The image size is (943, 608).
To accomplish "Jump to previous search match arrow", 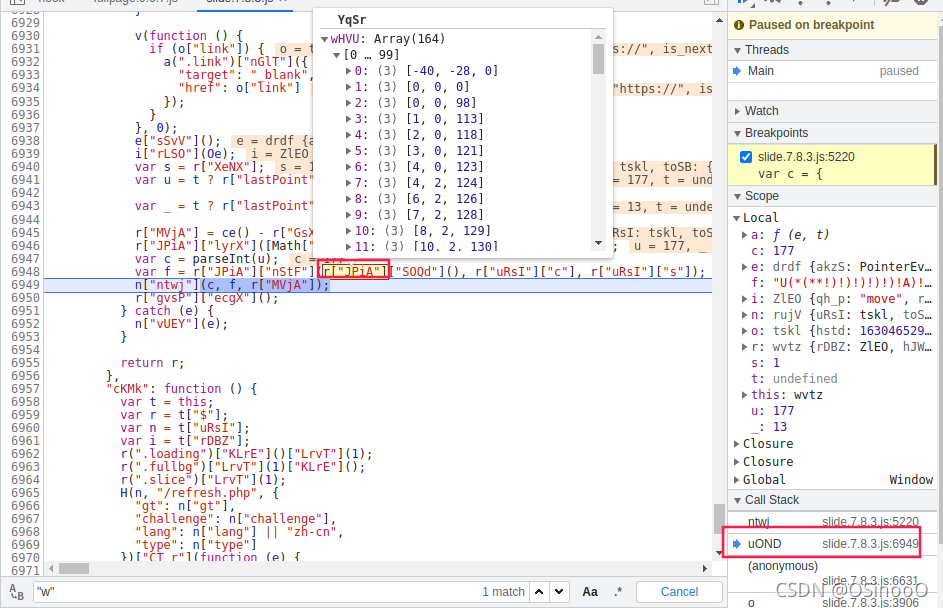I will pyautogui.click(x=539, y=592).
